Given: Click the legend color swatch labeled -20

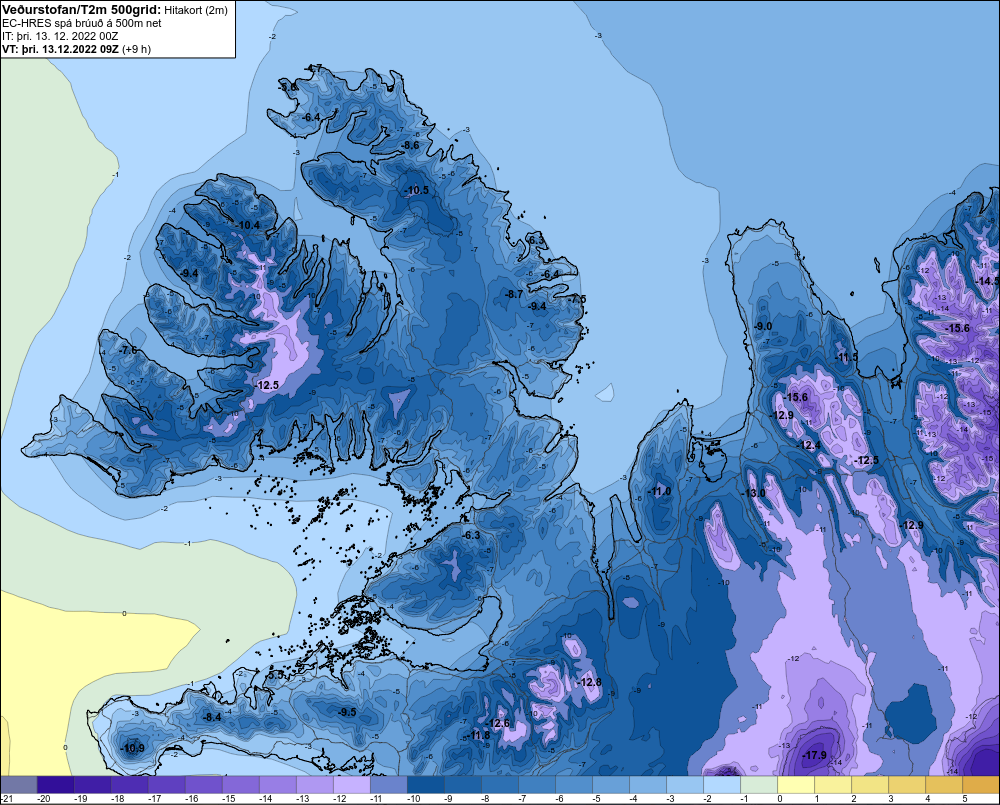Looking at the screenshot, I should (x=56, y=785).
